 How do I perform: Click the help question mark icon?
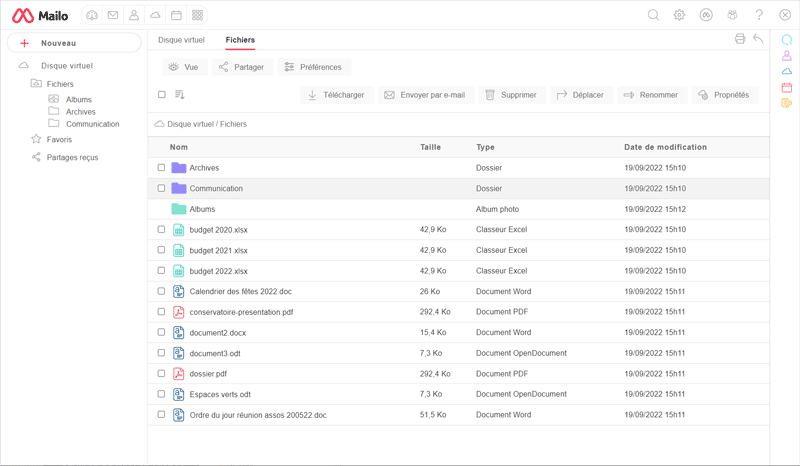click(x=759, y=15)
